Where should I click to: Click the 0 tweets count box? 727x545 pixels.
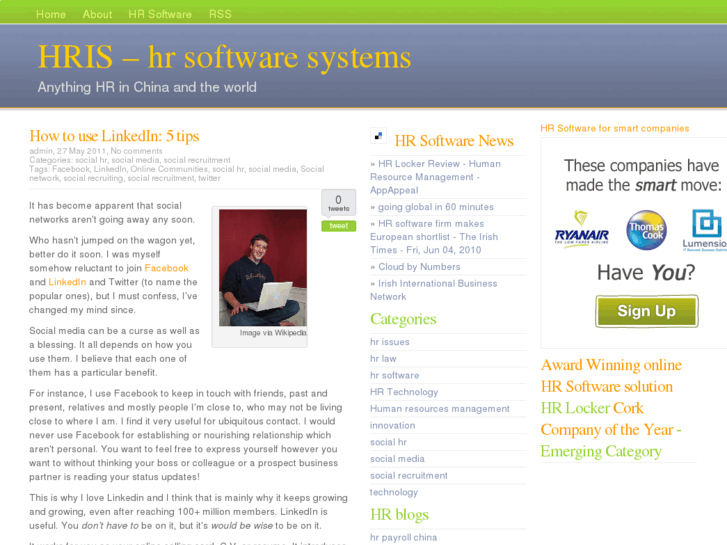tap(338, 202)
